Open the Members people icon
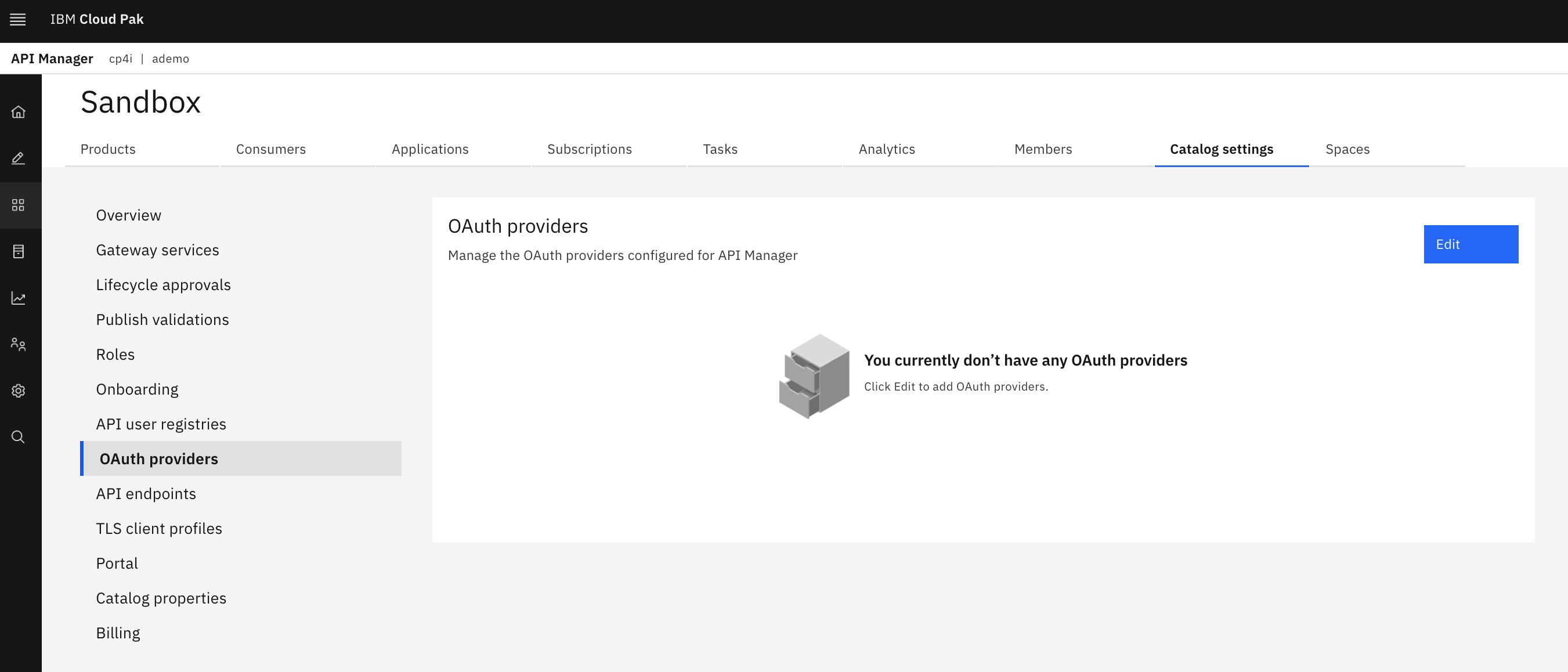 [18, 345]
